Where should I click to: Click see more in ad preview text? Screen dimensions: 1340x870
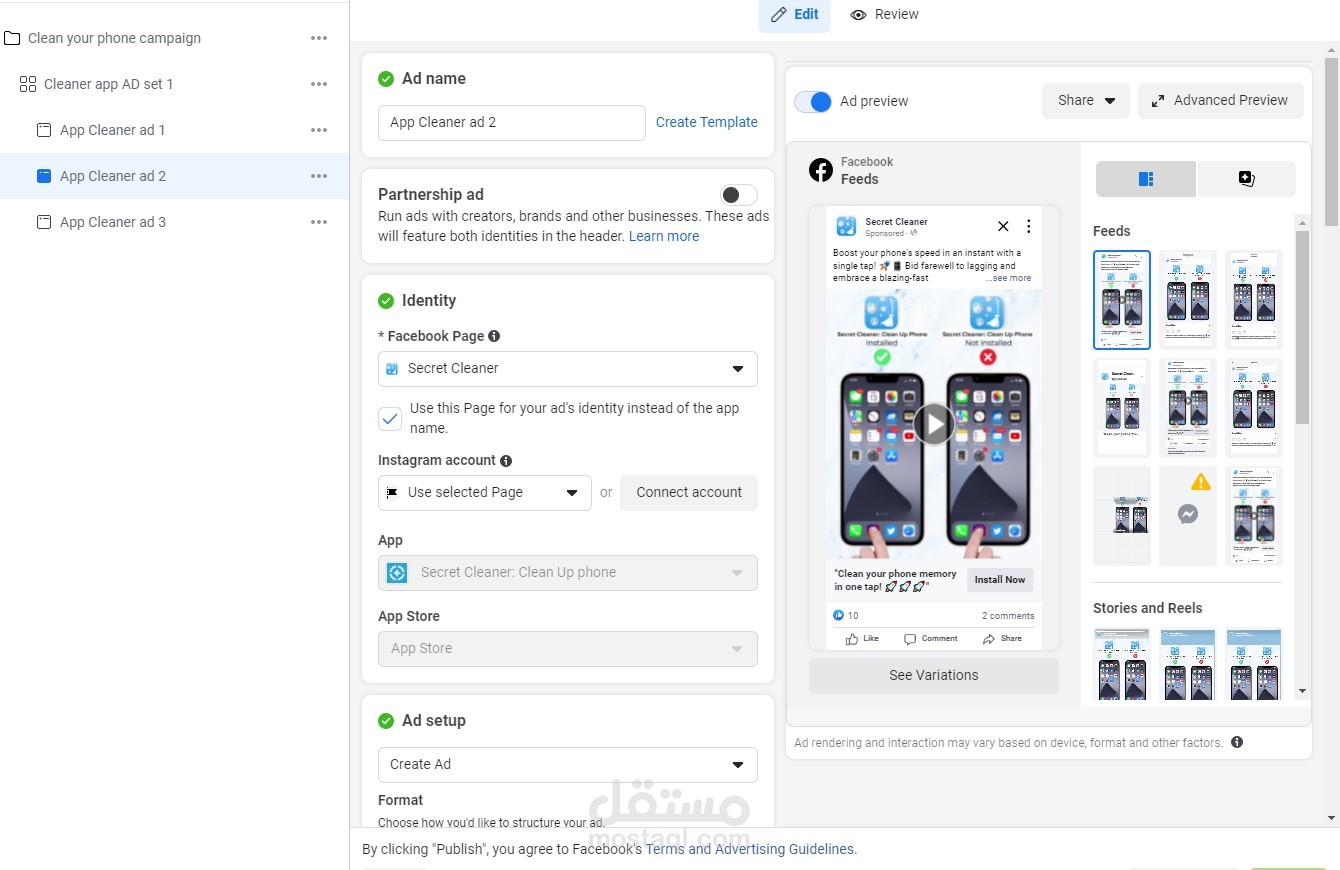coord(1008,278)
